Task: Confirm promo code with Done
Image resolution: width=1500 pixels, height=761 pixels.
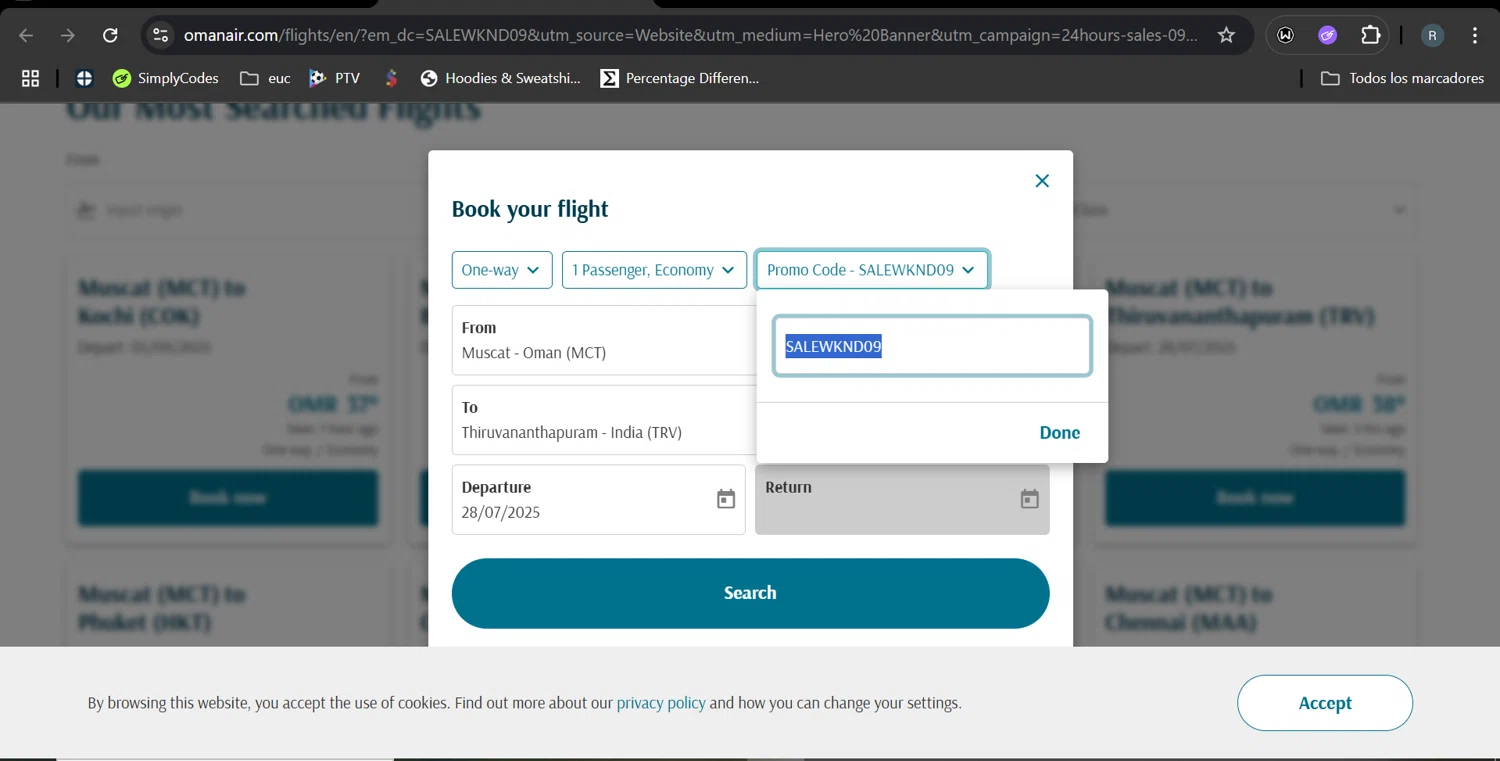Action: pos(1060,432)
